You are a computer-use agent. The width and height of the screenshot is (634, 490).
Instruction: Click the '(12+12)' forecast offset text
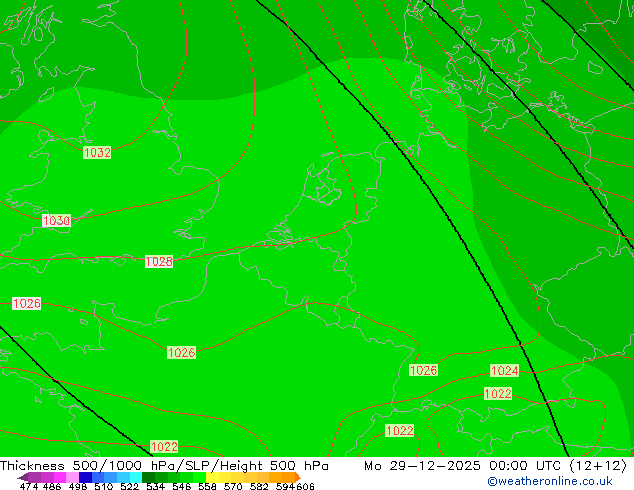[598, 466]
